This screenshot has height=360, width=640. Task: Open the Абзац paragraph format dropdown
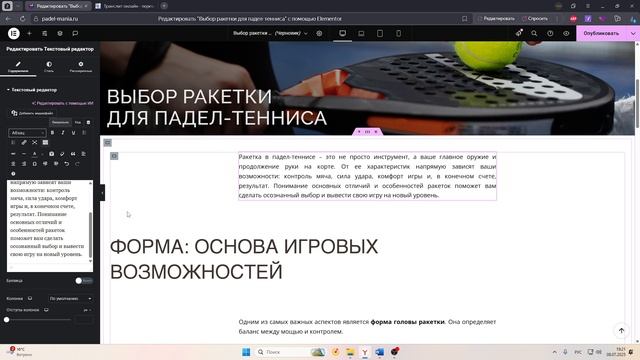pyautogui.click(x=27, y=133)
